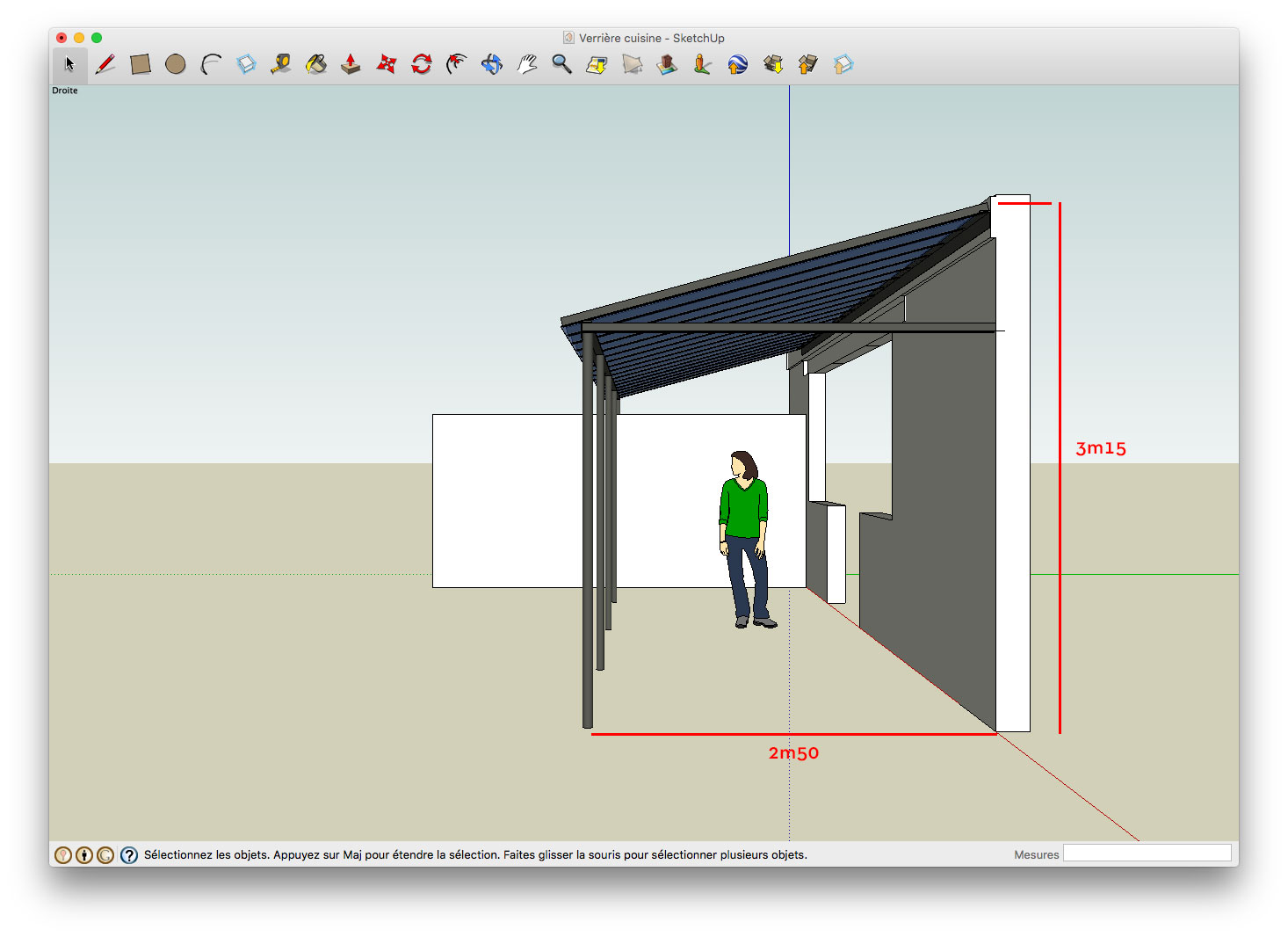Pick the Circle drawing tool
1288x937 pixels.
click(x=176, y=64)
